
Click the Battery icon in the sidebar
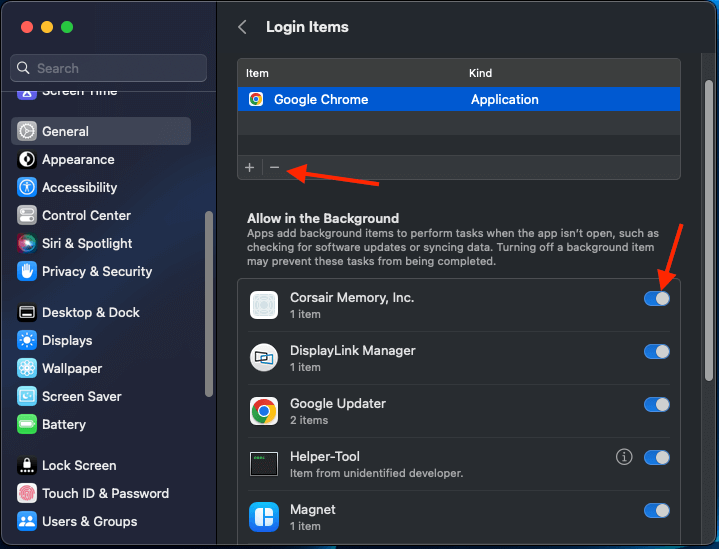tap(27, 425)
